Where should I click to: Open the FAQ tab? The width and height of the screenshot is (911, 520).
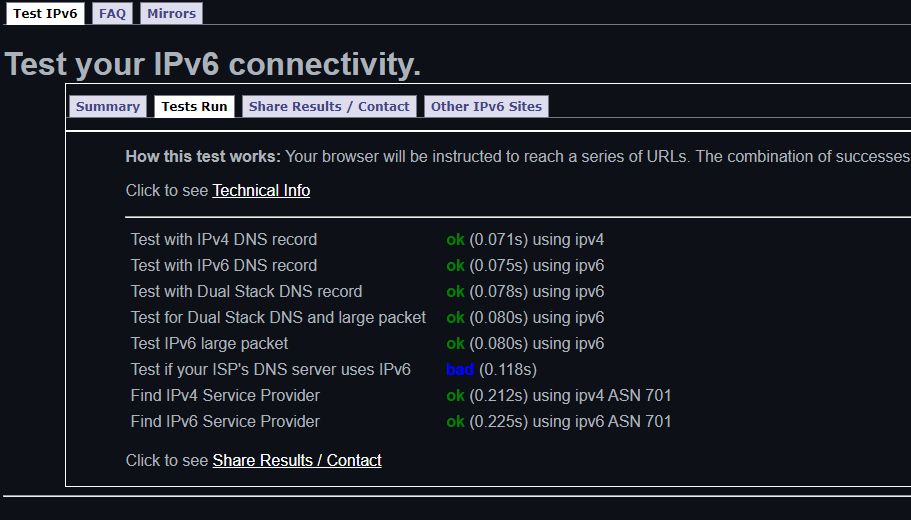click(x=112, y=13)
